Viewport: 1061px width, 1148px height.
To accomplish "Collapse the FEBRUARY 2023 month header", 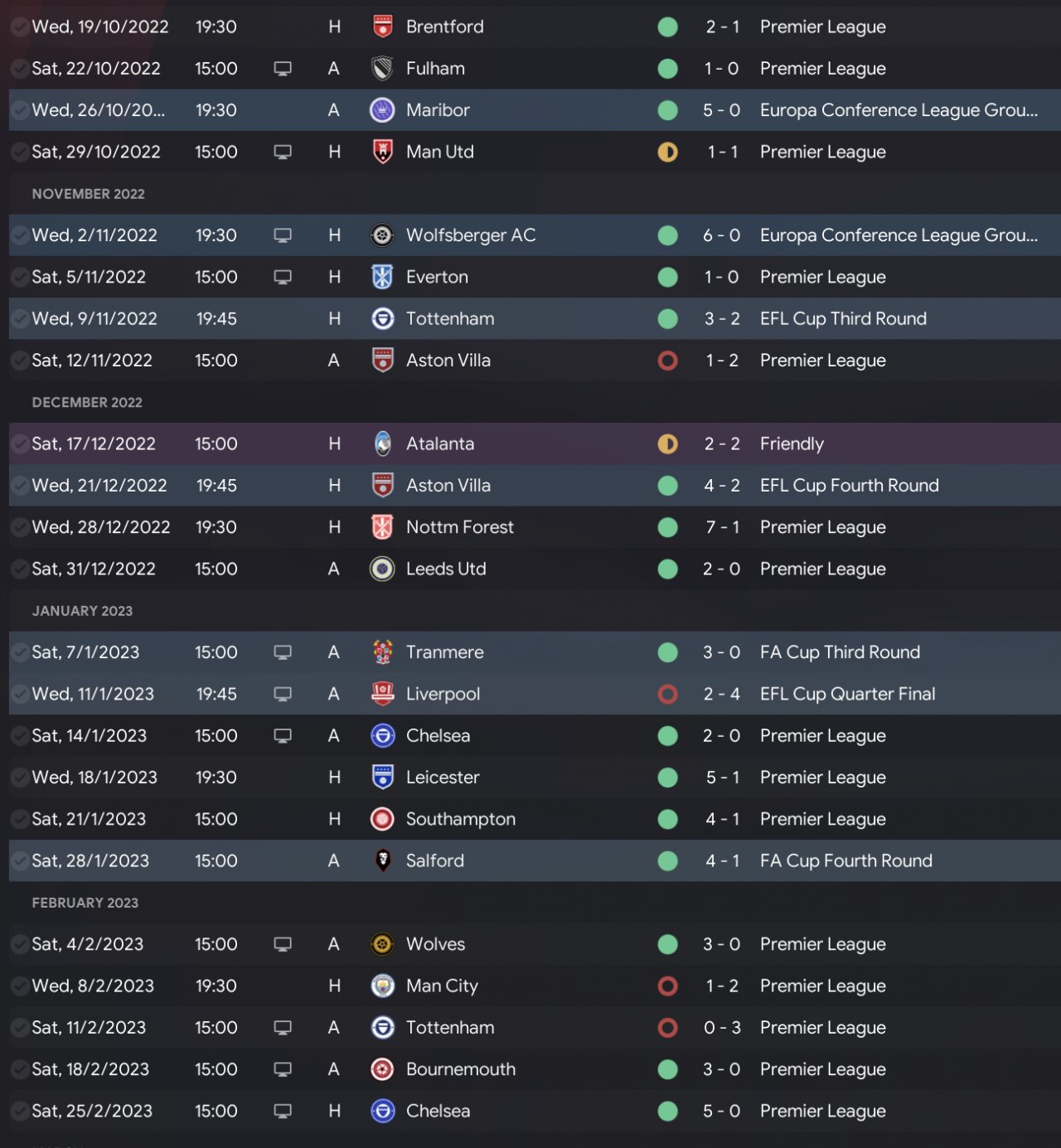I will (85, 903).
